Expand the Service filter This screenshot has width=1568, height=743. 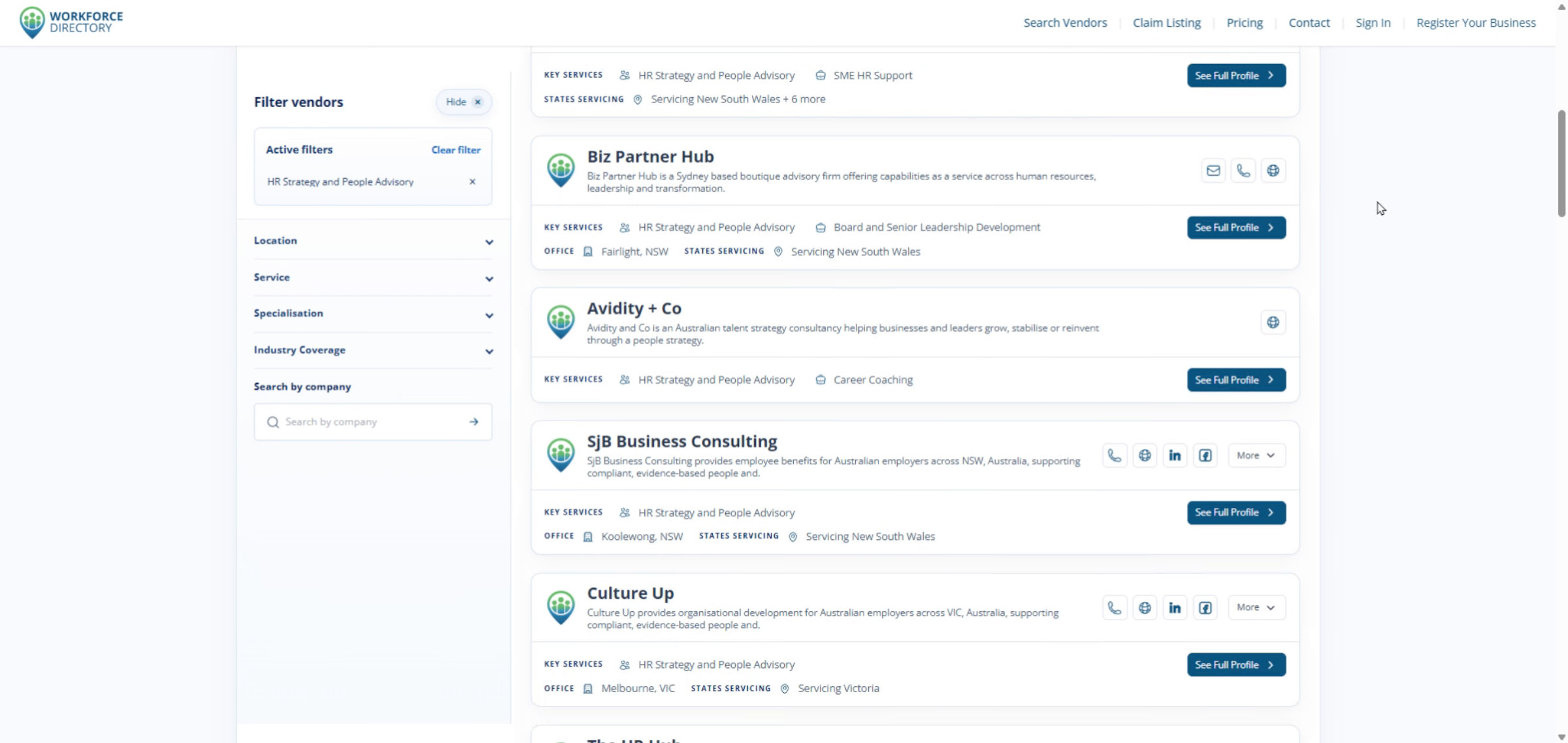pos(373,277)
